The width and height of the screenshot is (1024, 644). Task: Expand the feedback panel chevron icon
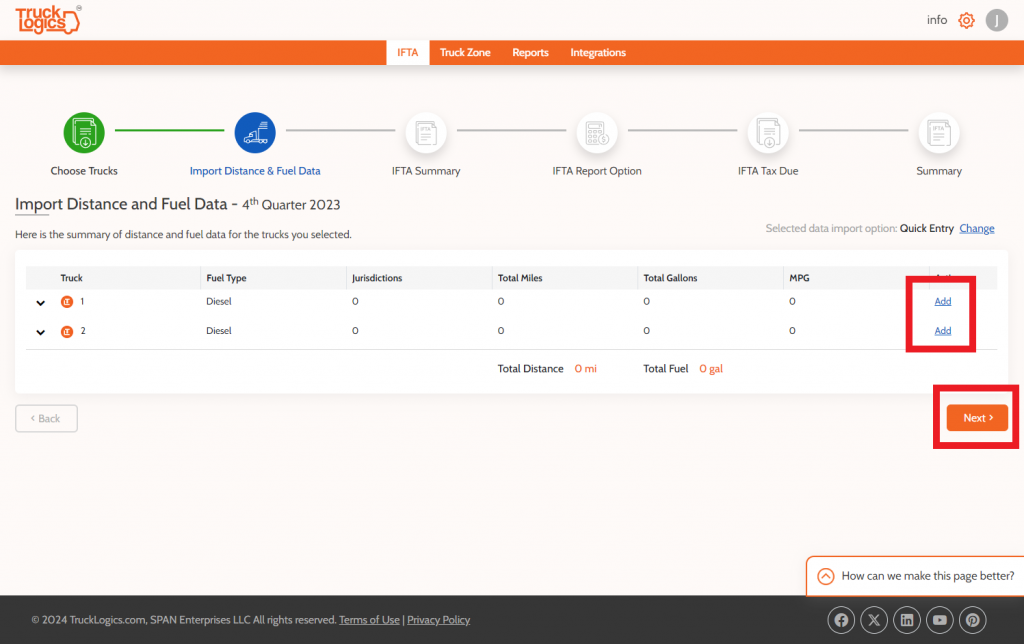click(826, 576)
